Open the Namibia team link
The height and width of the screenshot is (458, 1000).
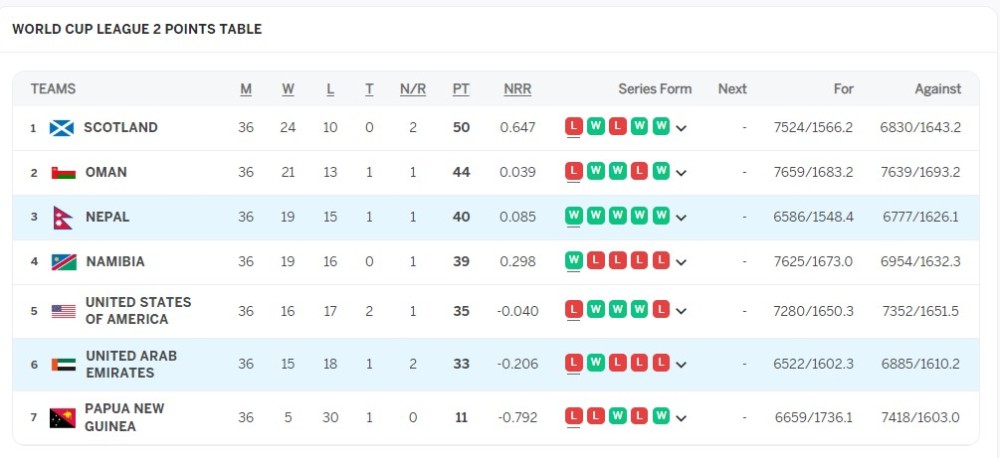[115, 262]
